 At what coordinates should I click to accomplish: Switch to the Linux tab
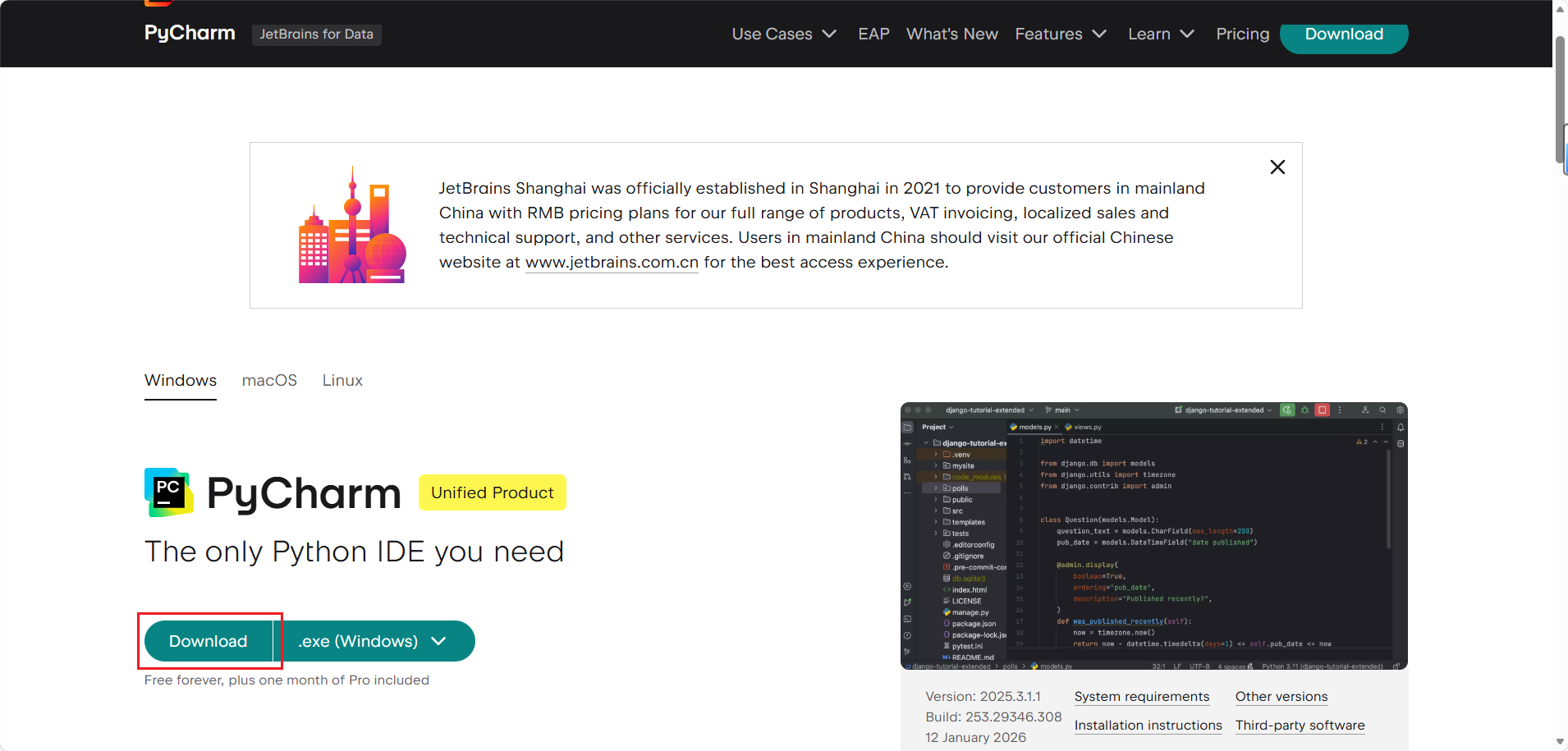342,381
